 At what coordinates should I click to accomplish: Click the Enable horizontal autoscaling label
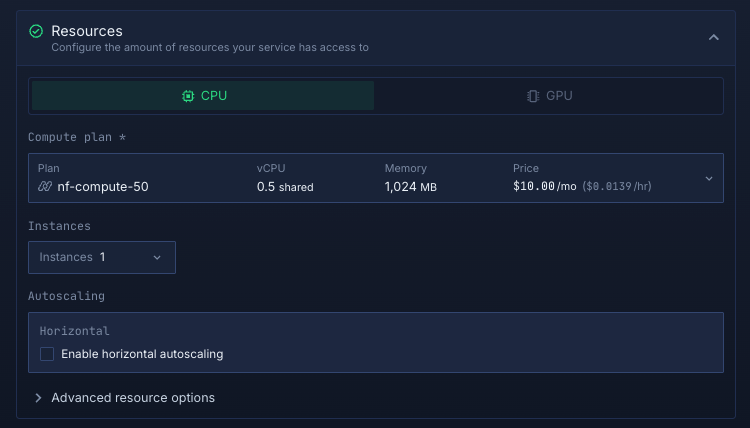142,354
